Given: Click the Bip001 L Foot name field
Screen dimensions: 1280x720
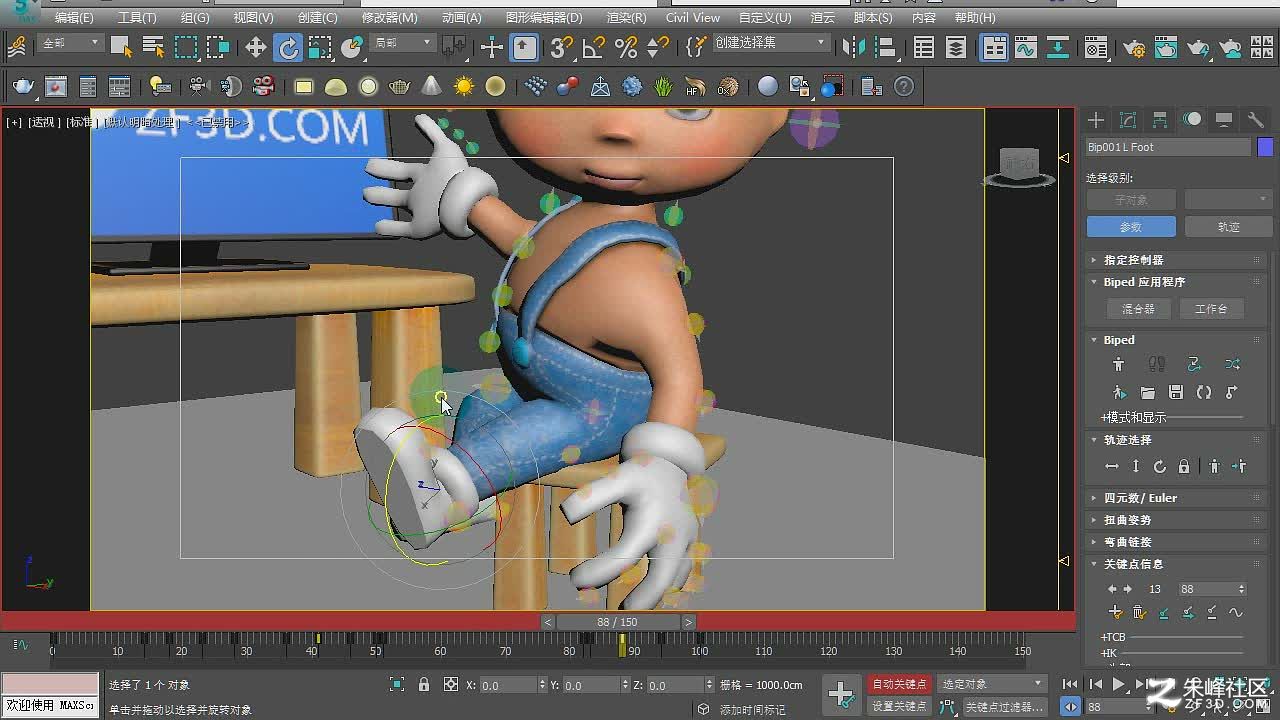Looking at the screenshot, I should (1168, 147).
